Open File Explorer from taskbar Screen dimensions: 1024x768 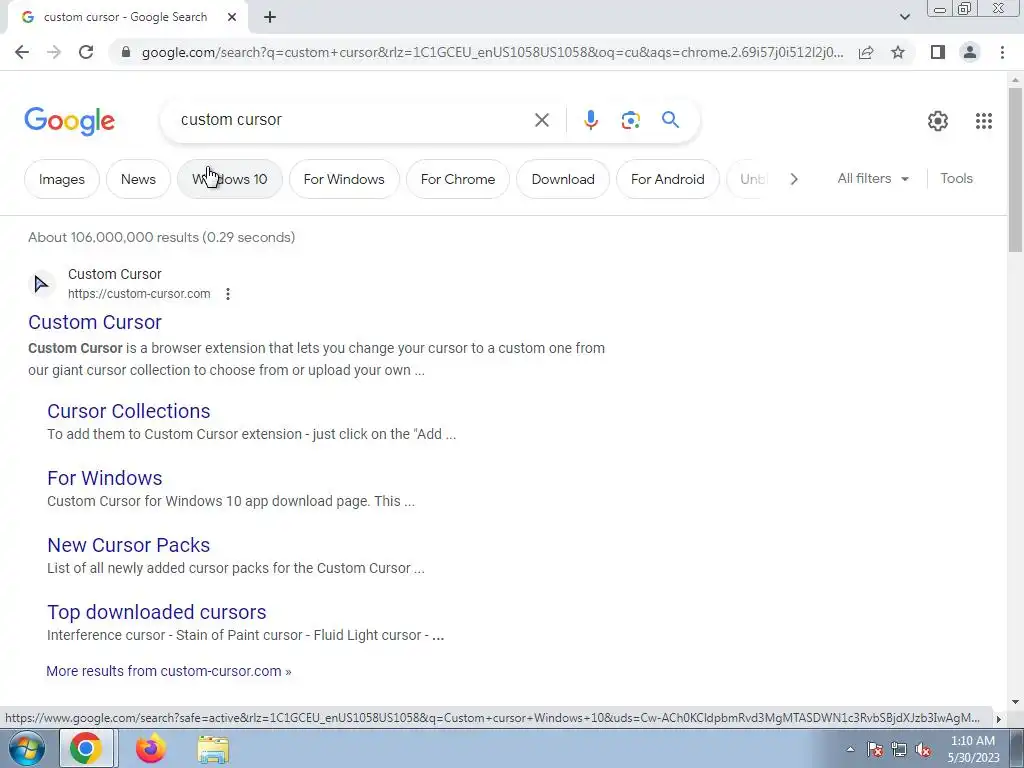(213, 749)
